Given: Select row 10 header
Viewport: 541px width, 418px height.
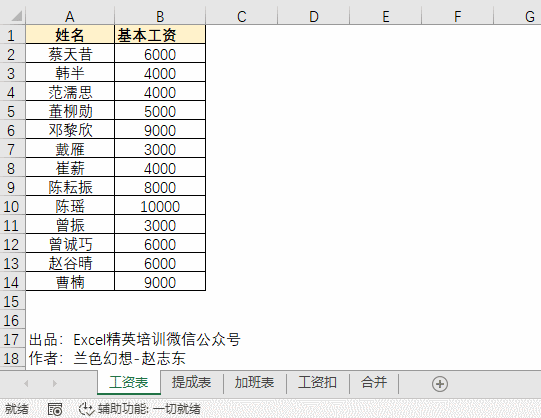Looking at the screenshot, I should [12, 207].
